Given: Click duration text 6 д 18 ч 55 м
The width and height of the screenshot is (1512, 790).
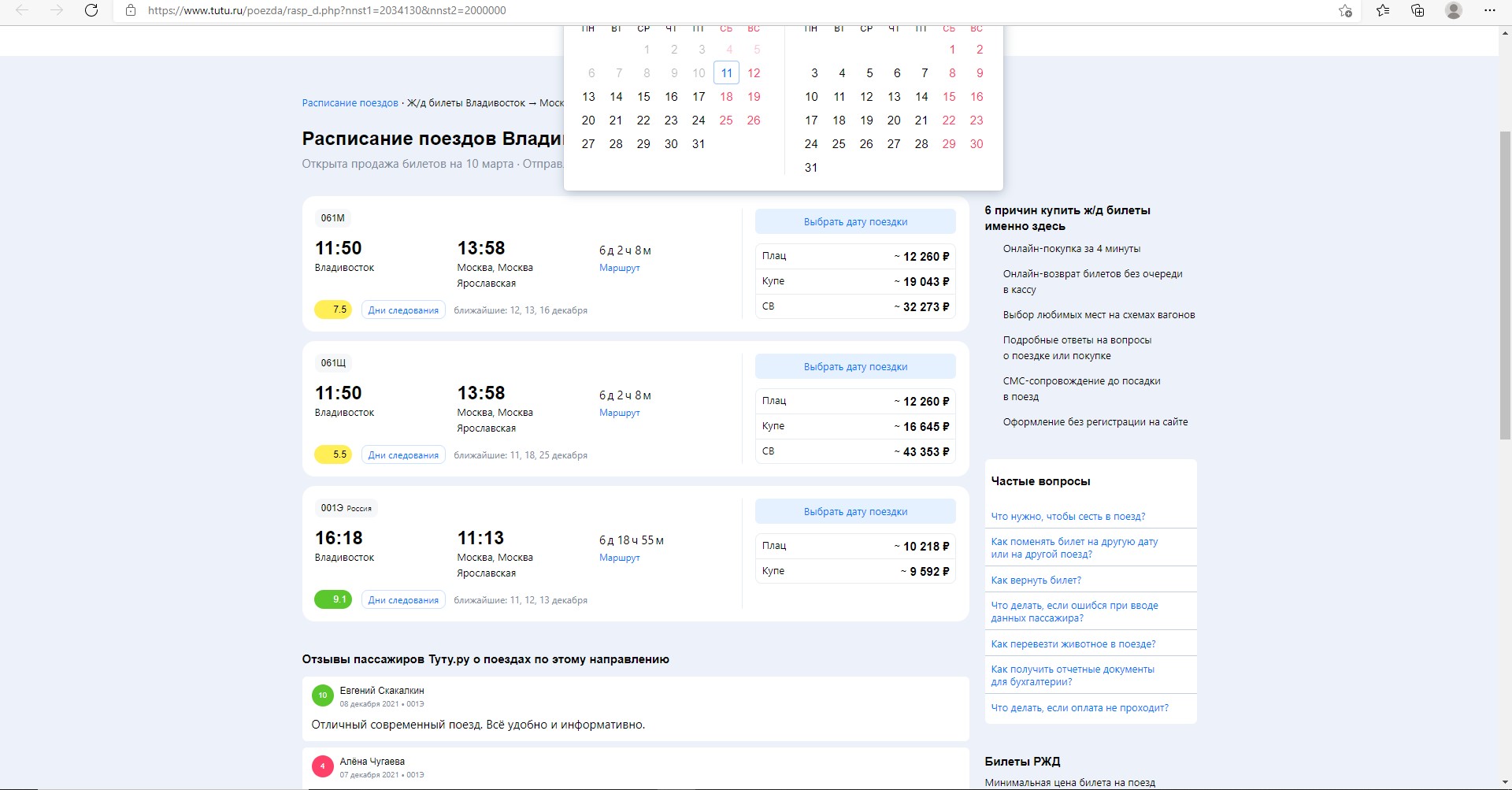Looking at the screenshot, I should tap(632, 540).
